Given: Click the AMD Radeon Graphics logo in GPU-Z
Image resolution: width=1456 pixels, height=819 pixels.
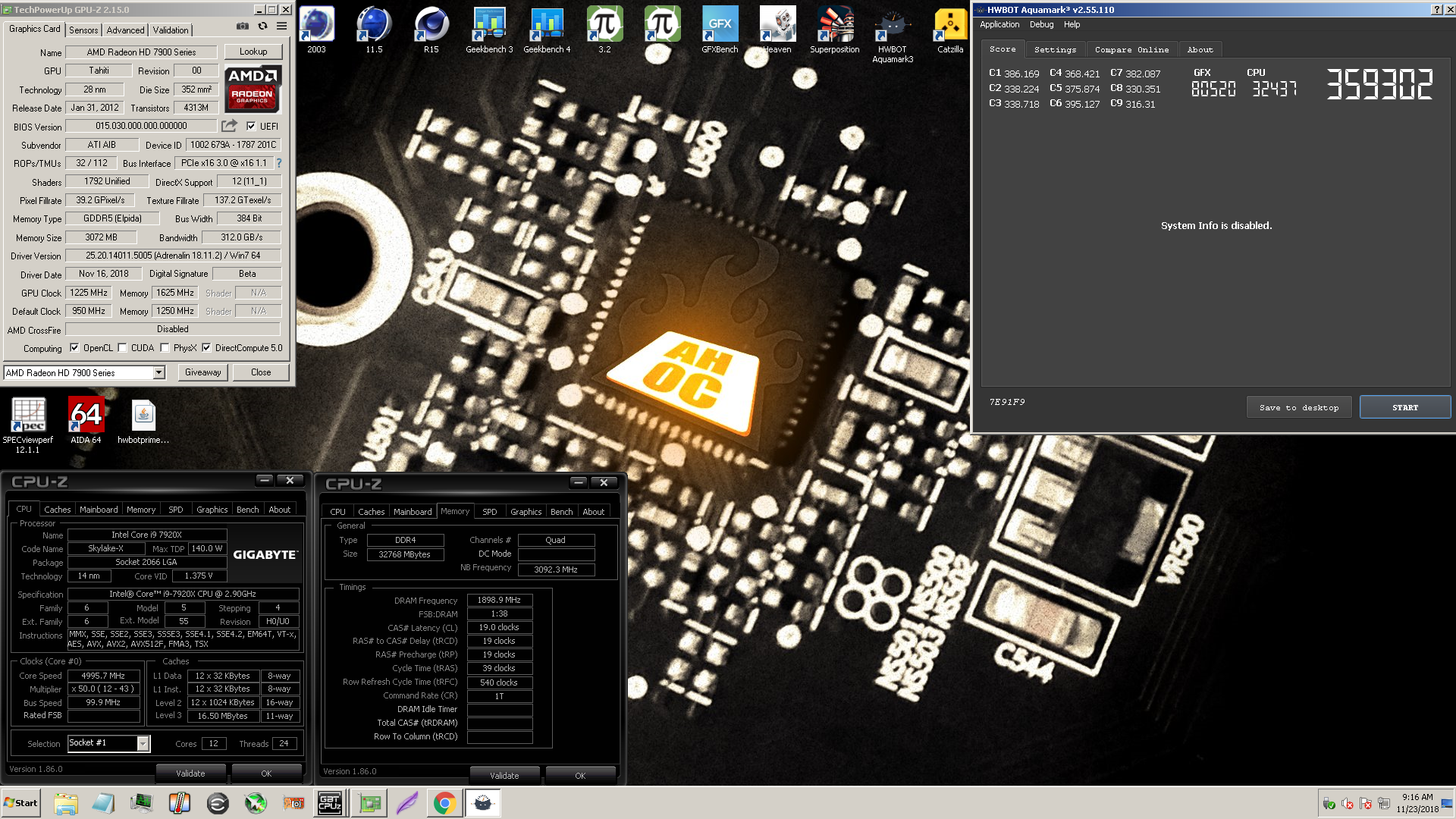Looking at the screenshot, I should pos(253,89).
